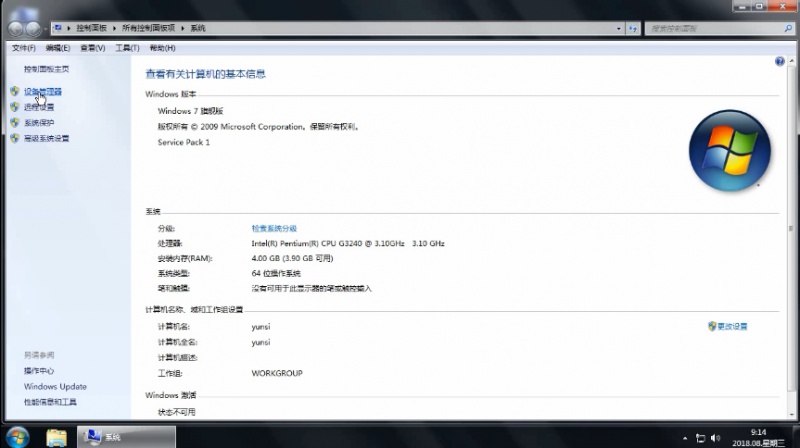Click the heading 查看有关计算机的基本信息
This screenshot has width=800, height=448.
click(x=206, y=74)
